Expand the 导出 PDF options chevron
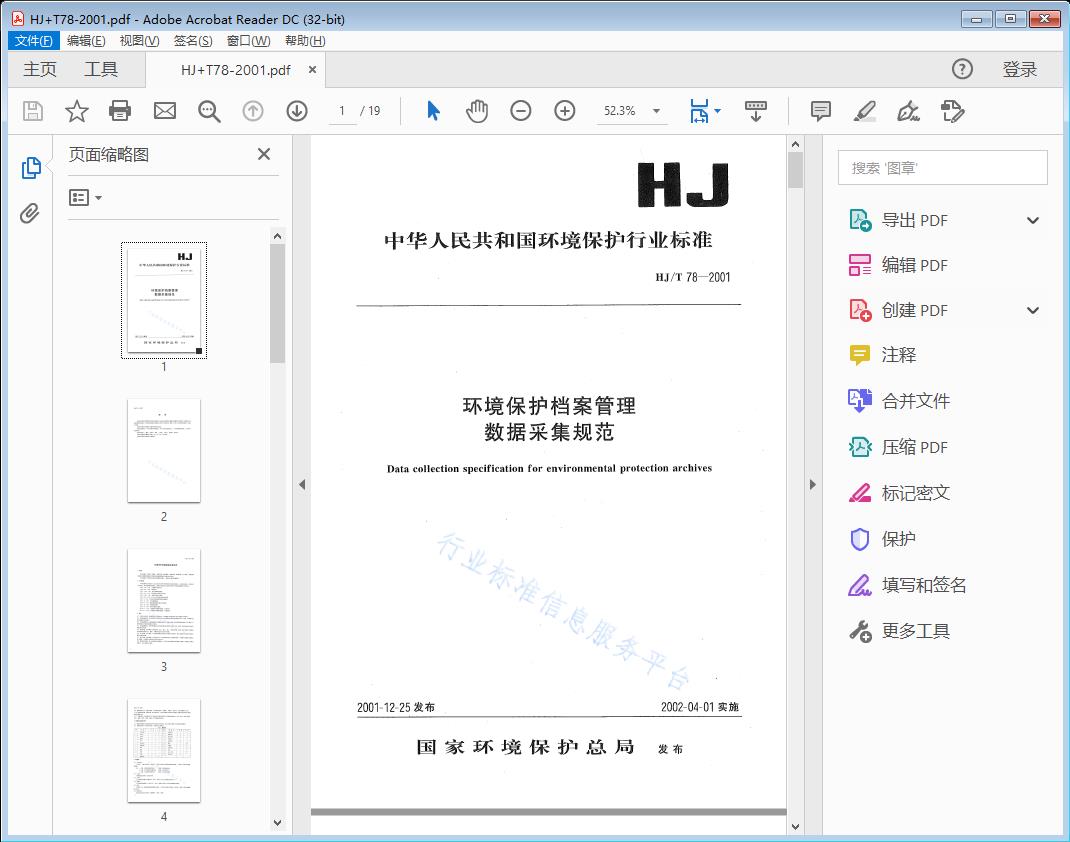Viewport: 1070px width, 842px height. [1033, 219]
